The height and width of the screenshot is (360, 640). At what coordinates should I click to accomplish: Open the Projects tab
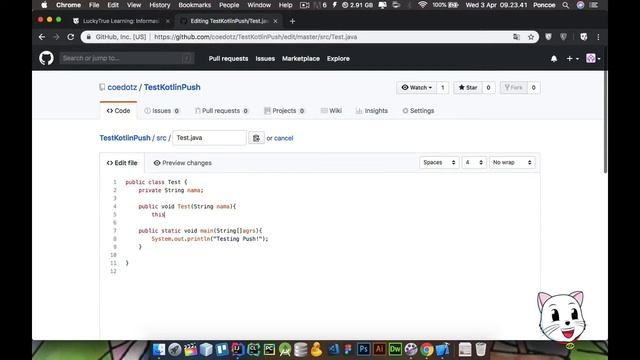pos(284,111)
